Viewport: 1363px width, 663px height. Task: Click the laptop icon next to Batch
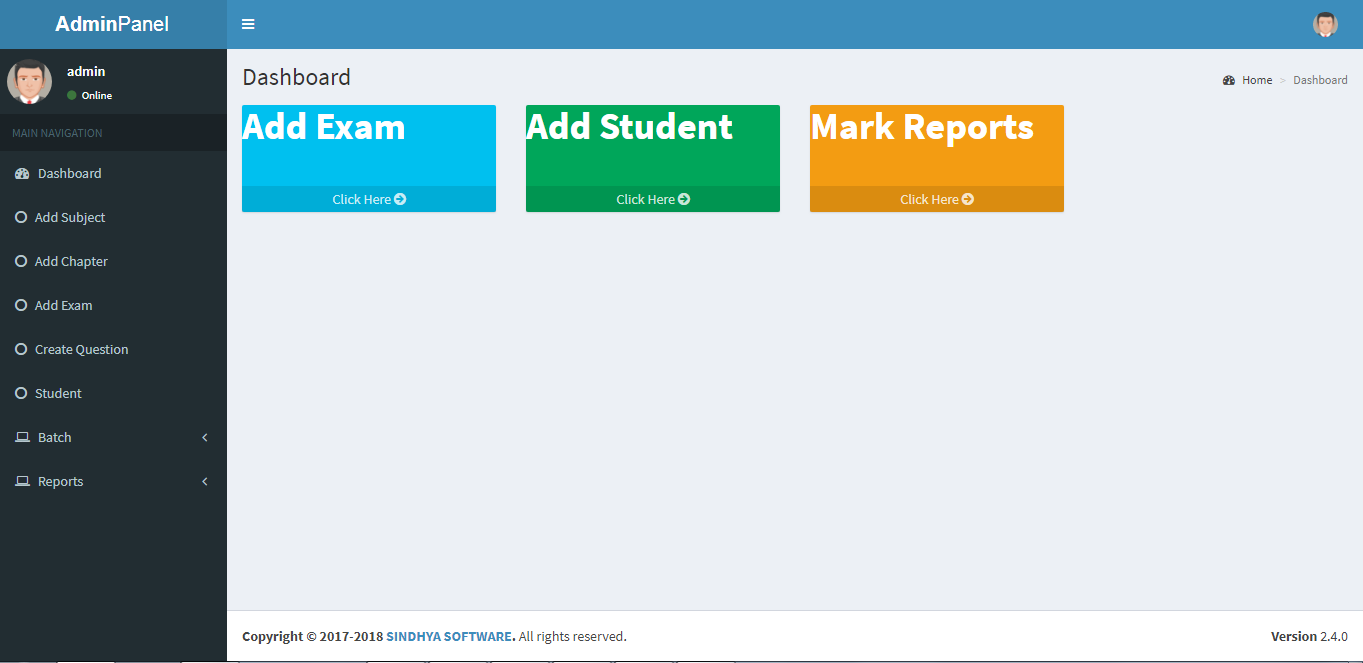[22, 438]
